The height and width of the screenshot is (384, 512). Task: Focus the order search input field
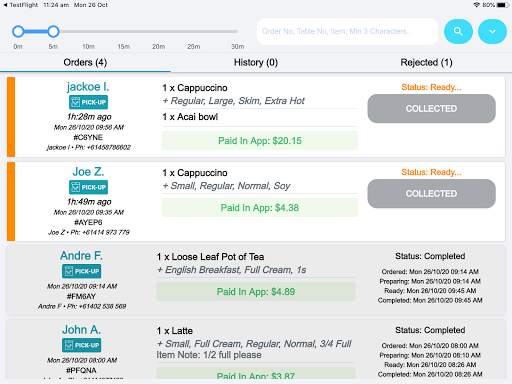pyautogui.click(x=347, y=31)
